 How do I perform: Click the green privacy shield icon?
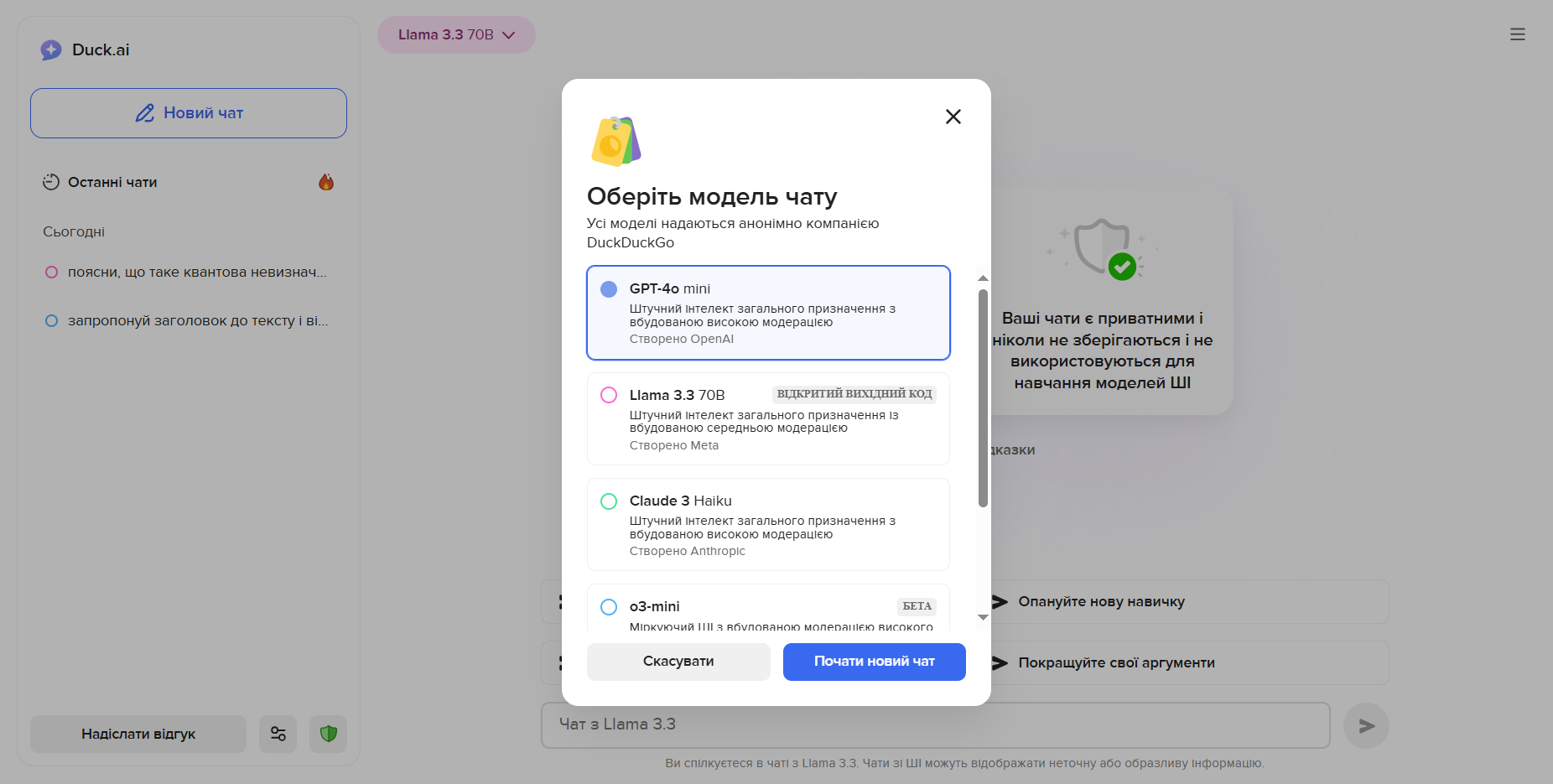point(329,734)
